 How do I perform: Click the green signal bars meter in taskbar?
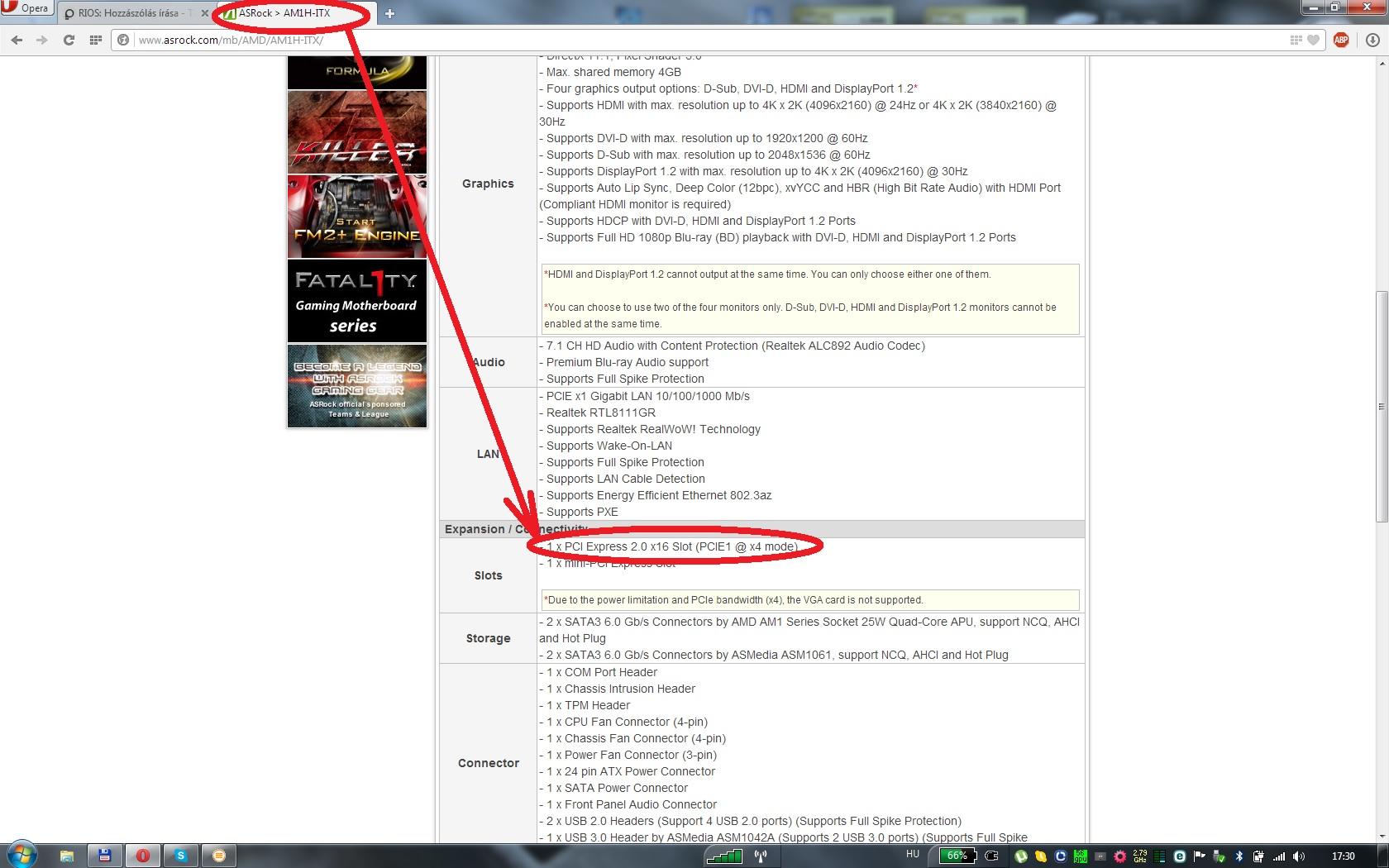pos(723,856)
